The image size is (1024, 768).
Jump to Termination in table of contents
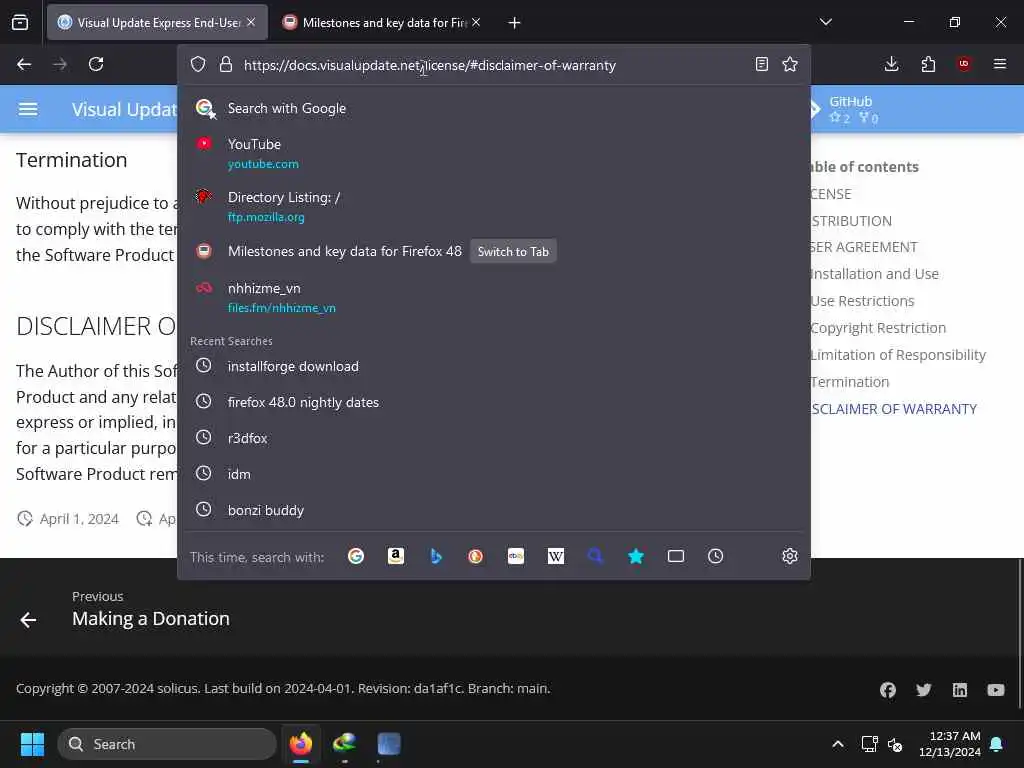coord(850,382)
